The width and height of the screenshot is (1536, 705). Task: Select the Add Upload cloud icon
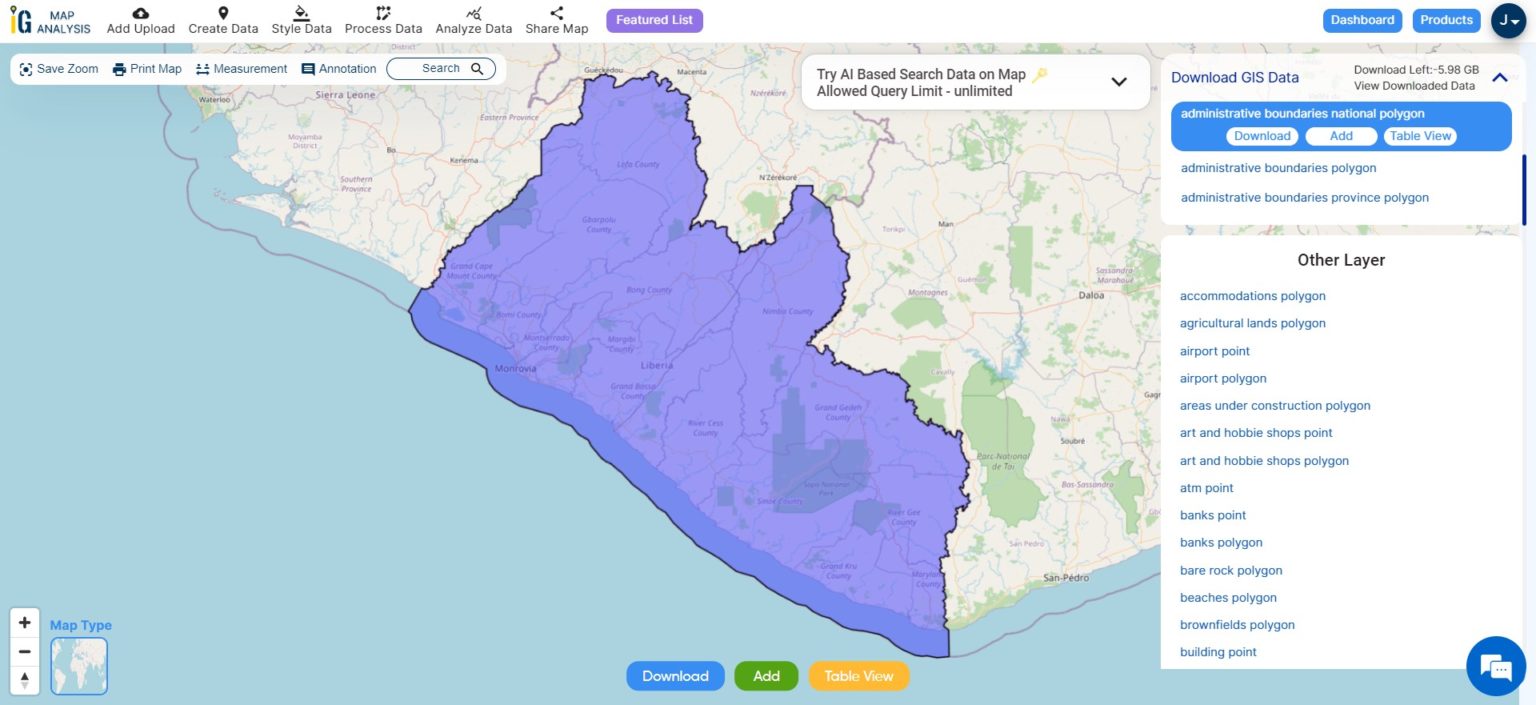click(x=139, y=14)
